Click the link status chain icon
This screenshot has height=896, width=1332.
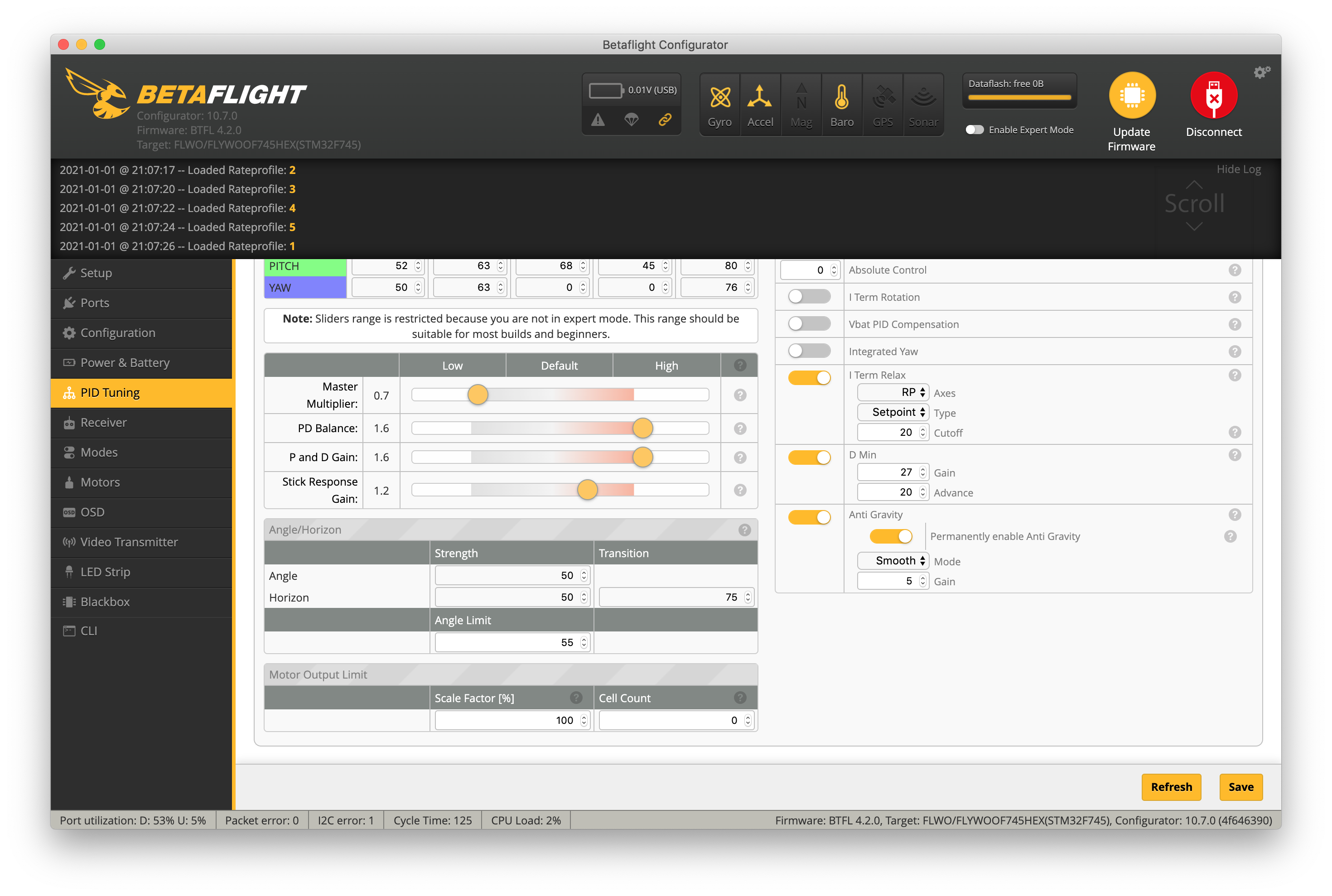pos(665,120)
